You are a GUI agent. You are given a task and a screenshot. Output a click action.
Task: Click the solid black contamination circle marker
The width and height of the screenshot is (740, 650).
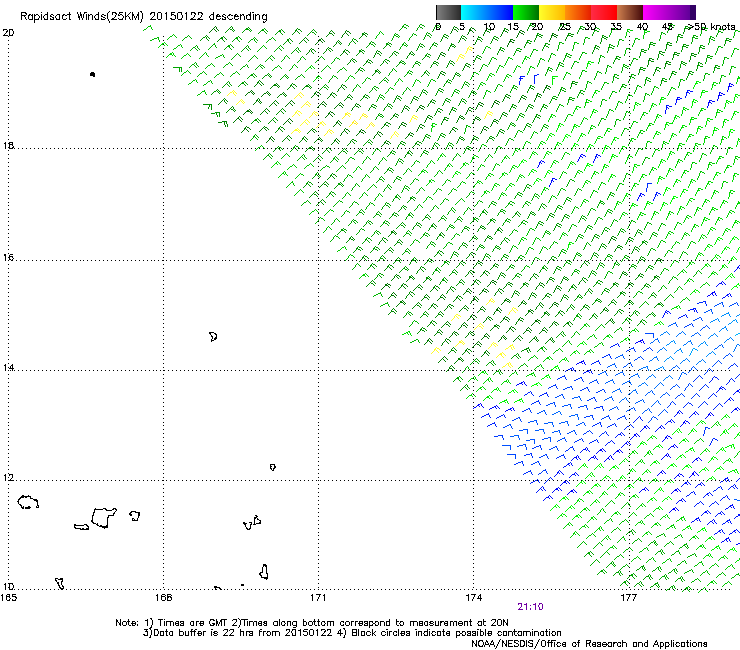(x=92, y=74)
